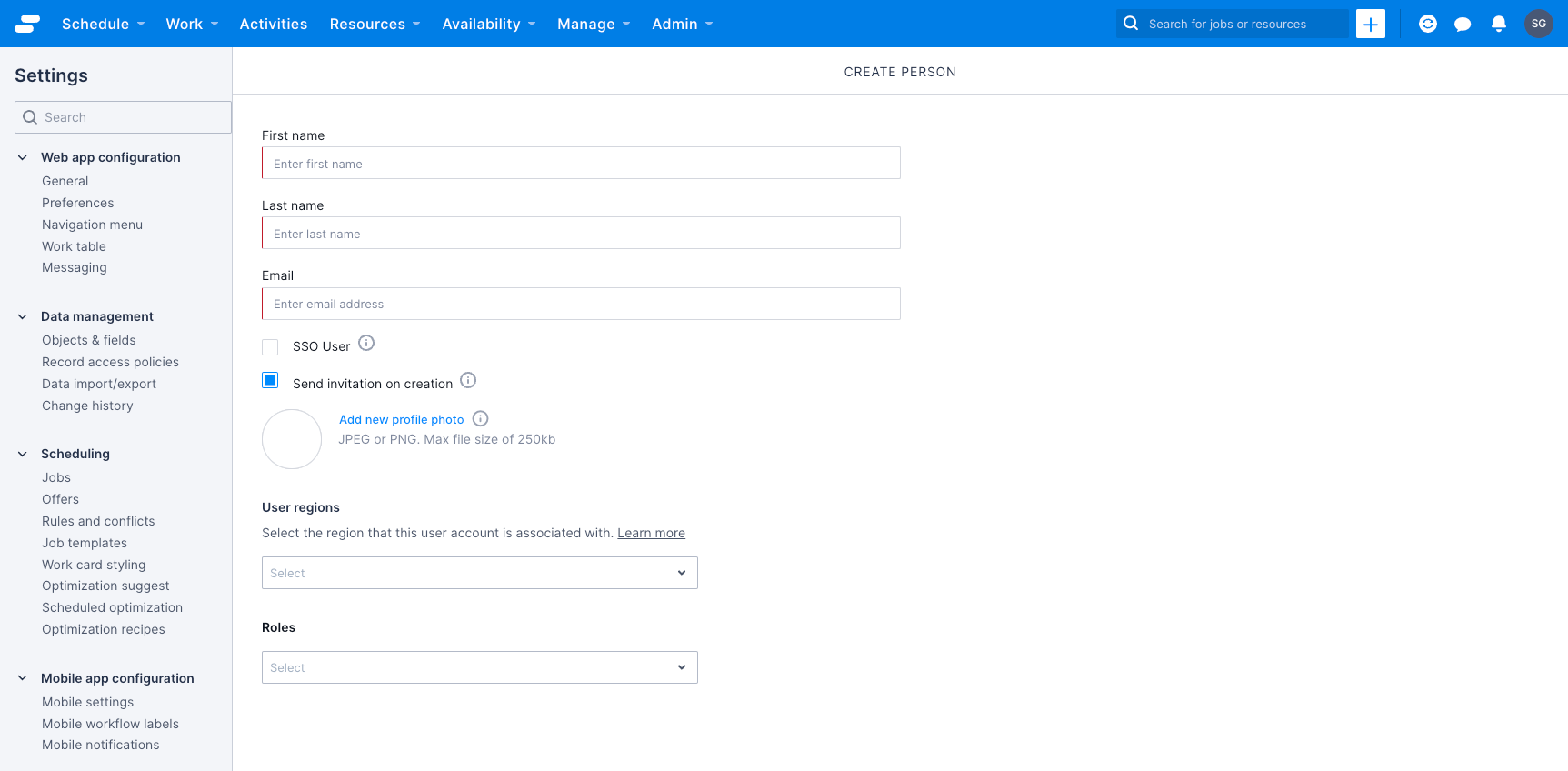Open Mobile workflow labels
This screenshot has width=1568, height=771.
tap(110, 724)
